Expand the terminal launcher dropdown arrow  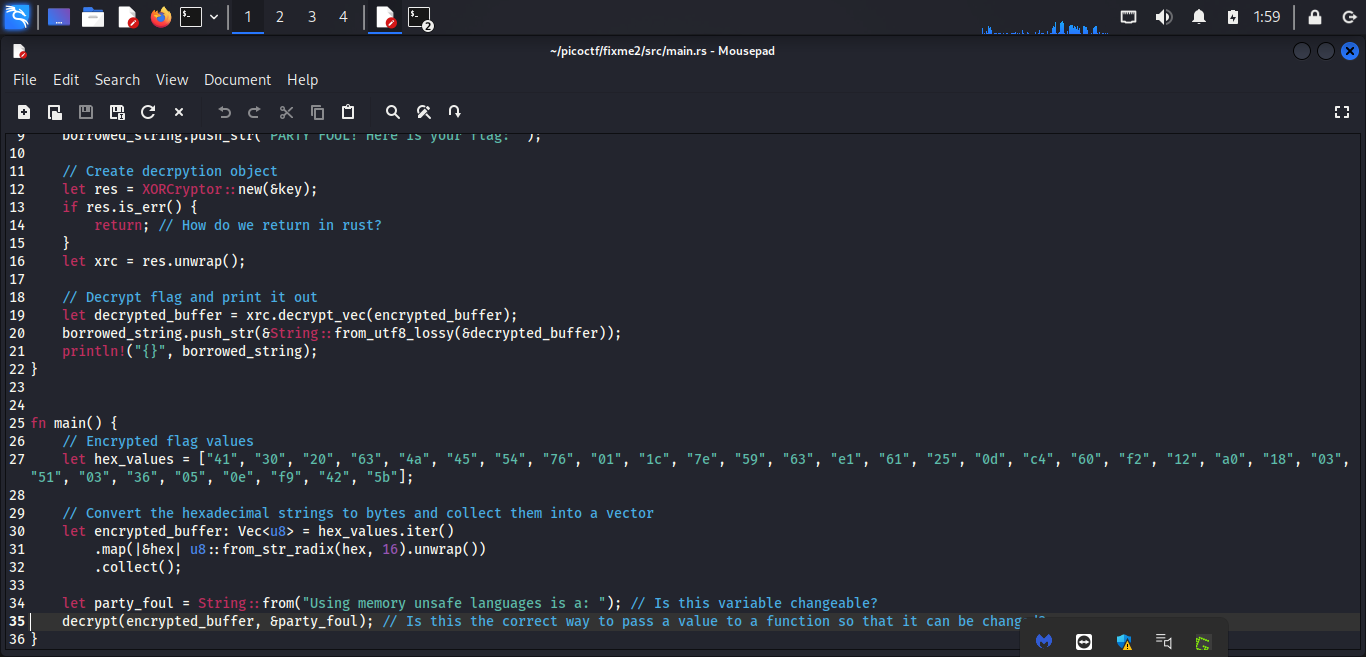pos(214,17)
